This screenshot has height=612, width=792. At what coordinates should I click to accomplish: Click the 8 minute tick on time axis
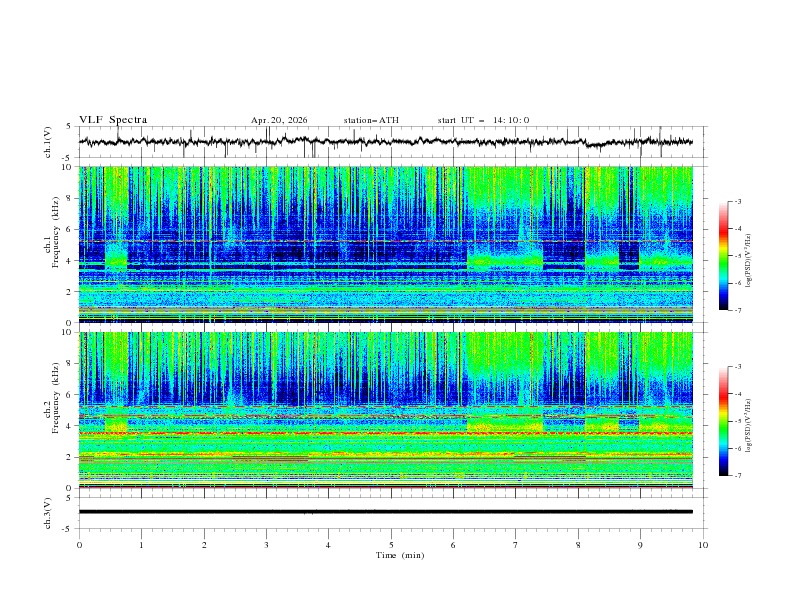tap(578, 545)
